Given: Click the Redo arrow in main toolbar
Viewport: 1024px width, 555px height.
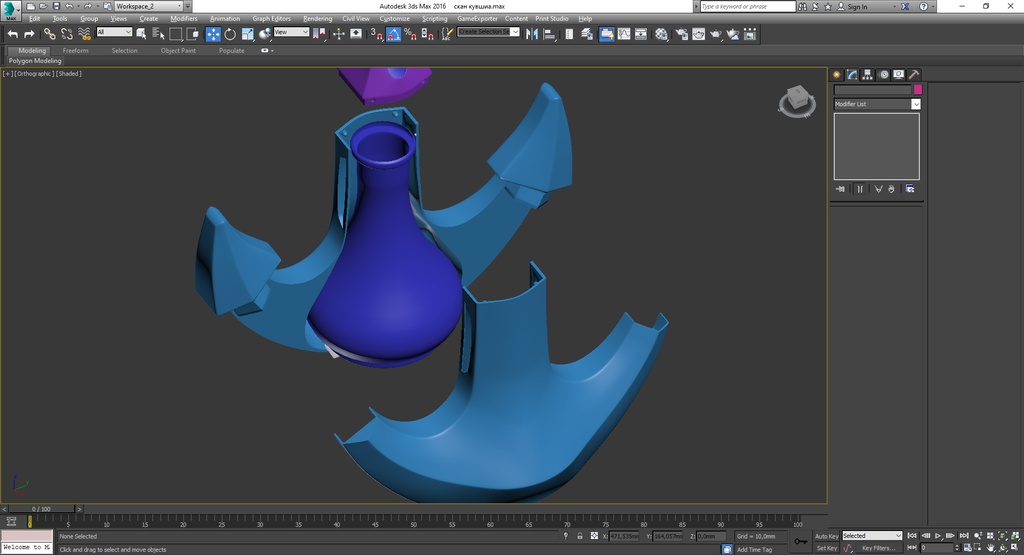Looking at the screenshot, I should 29,34.
